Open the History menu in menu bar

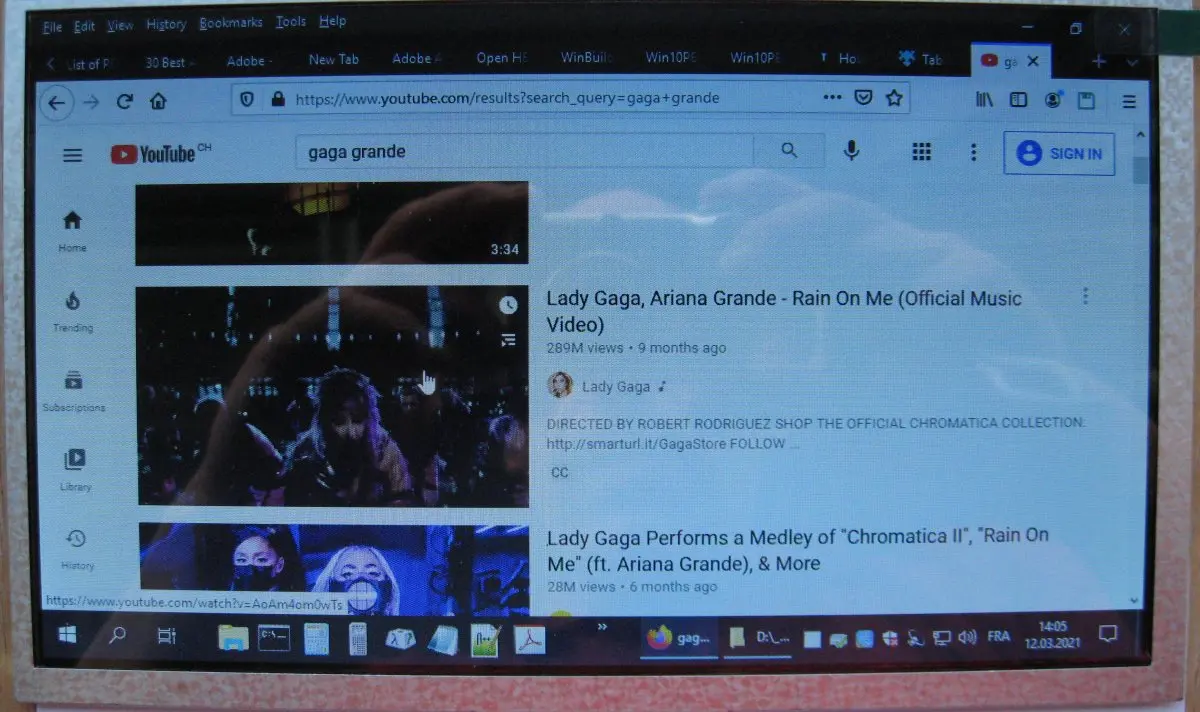click(166, 24)
